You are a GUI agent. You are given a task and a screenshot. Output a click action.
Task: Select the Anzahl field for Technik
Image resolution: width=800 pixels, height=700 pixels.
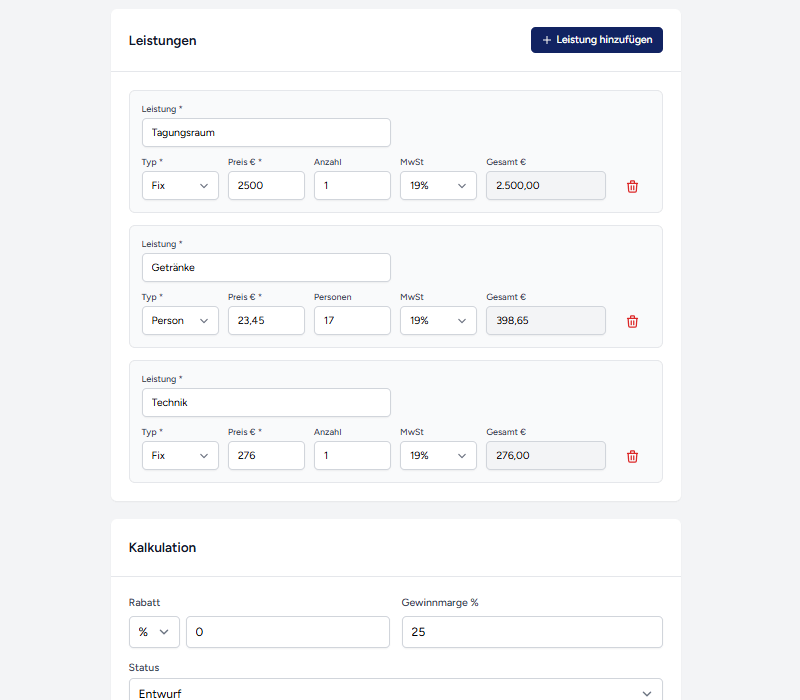(352, 455)
